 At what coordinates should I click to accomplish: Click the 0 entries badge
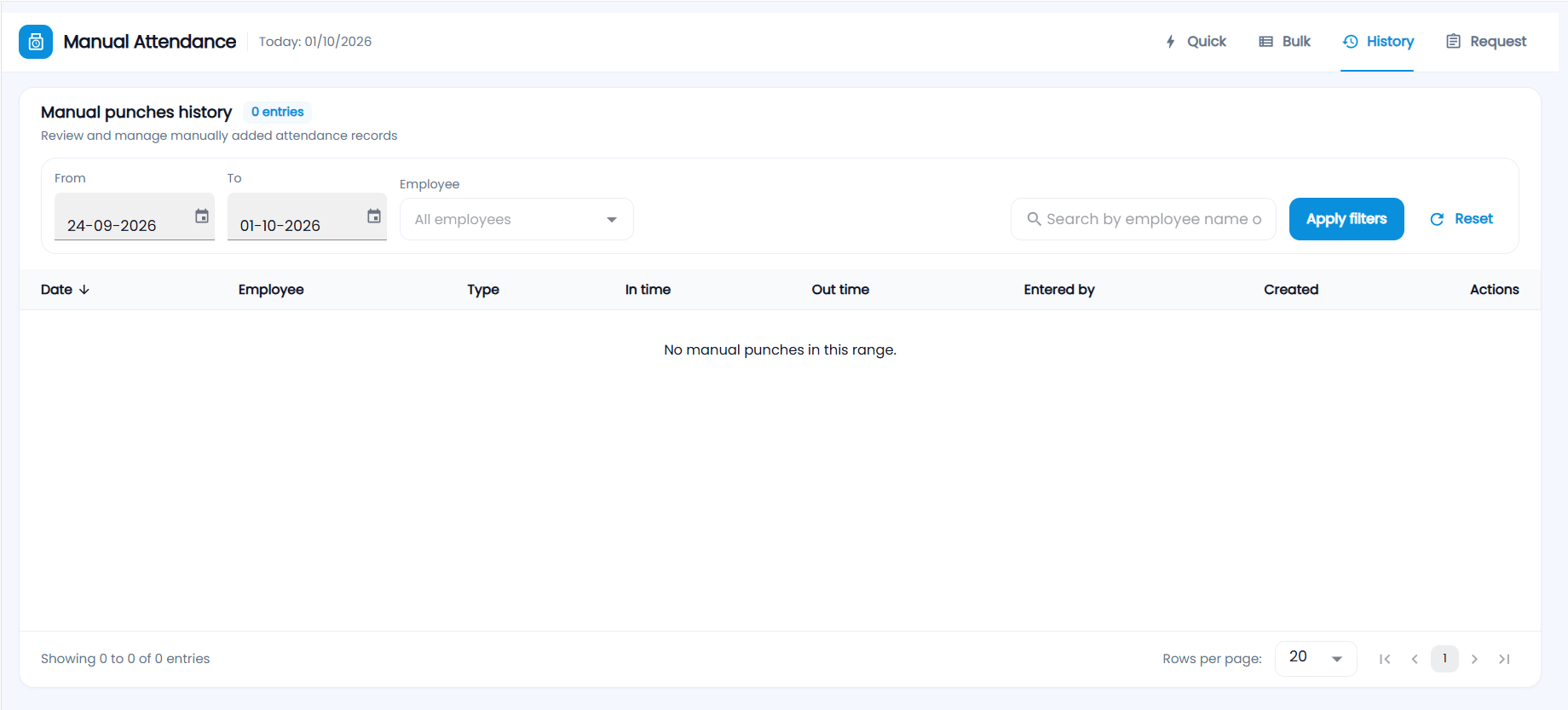click(278, 112)
